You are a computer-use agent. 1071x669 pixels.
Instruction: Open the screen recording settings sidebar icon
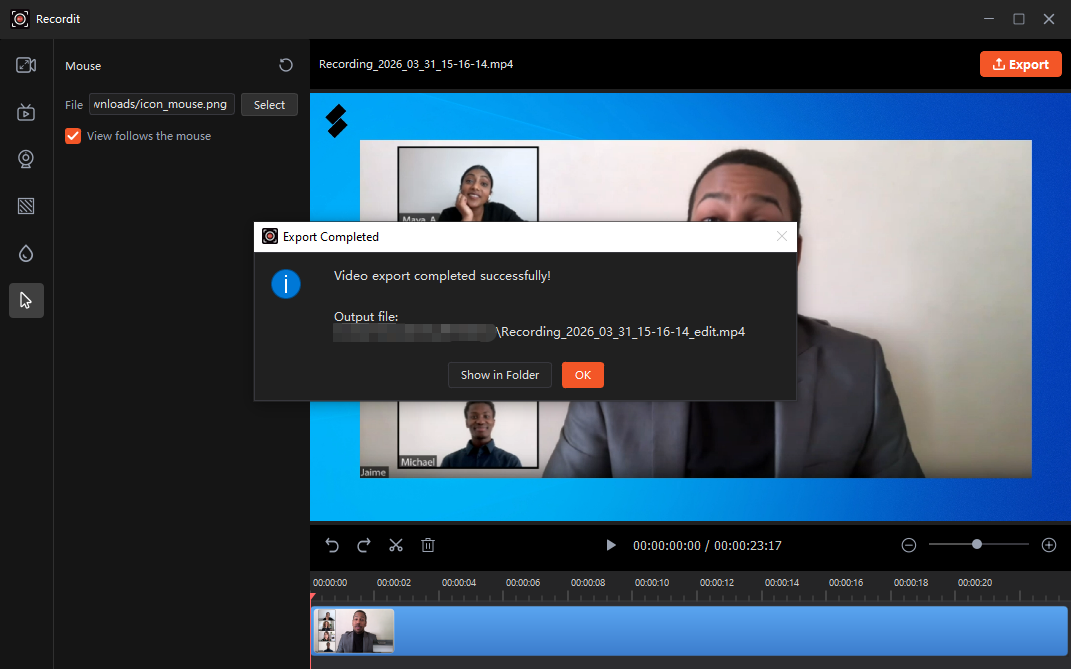(x=26, y=65)
